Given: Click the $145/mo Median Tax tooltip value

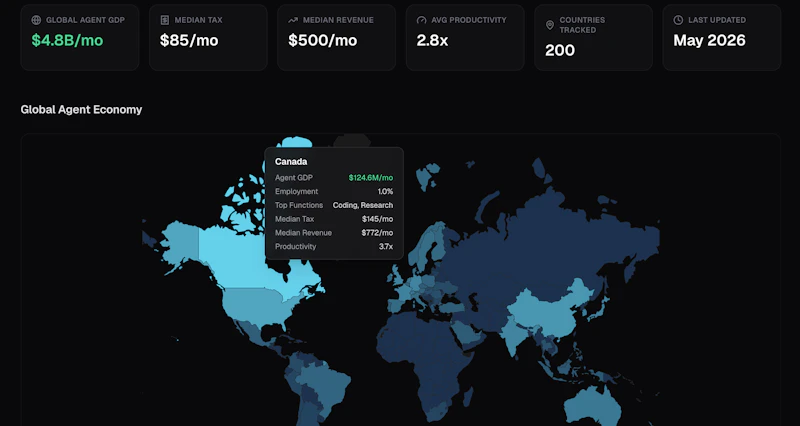Looking at the screenshot, I should point(378,219).
